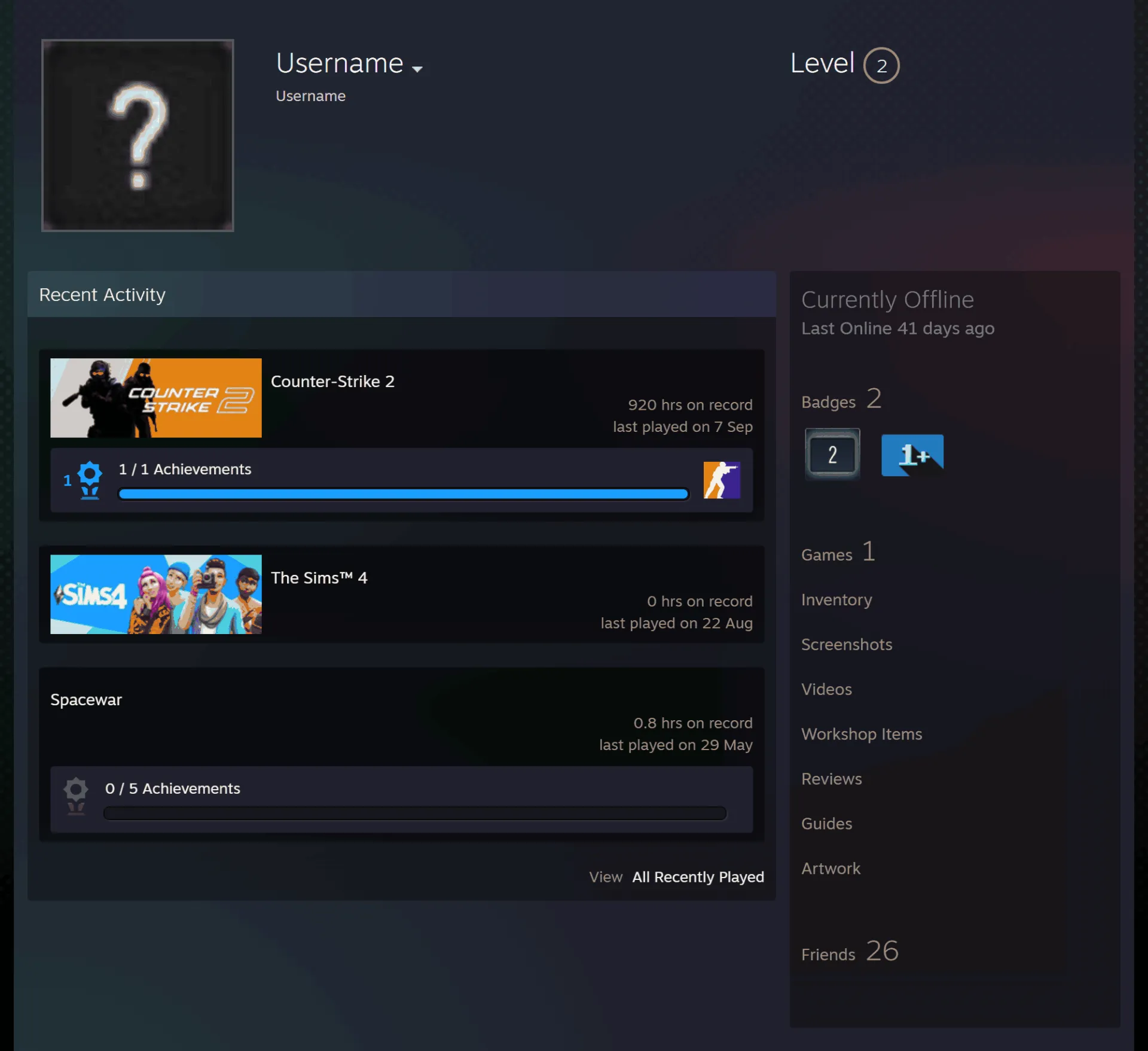This screenshot has width=1148, height=1051.
Task: Click the 'Last Online 41 days ago' text
Action: click(x=897, y=328)
